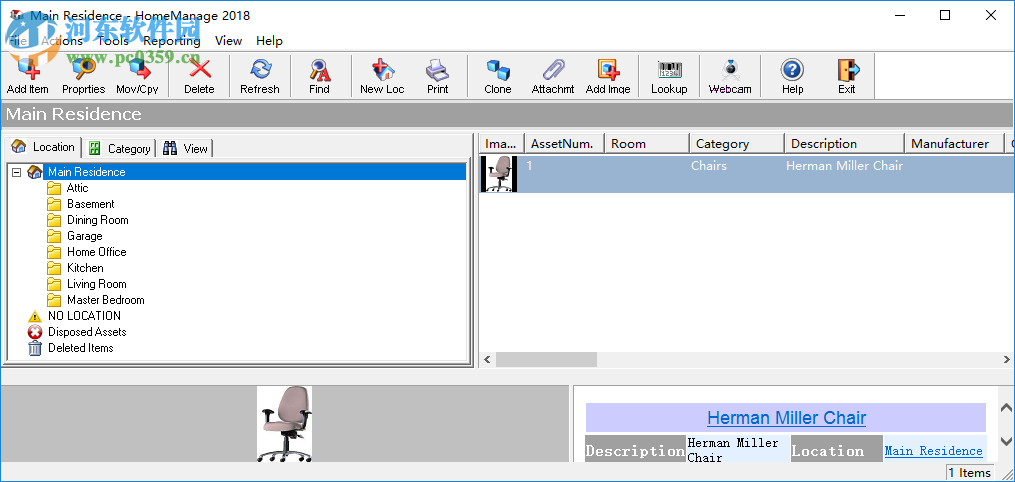The image size is (1015, 482).
Task: Open the barcode Lookup tool
Action: [669, 76]
